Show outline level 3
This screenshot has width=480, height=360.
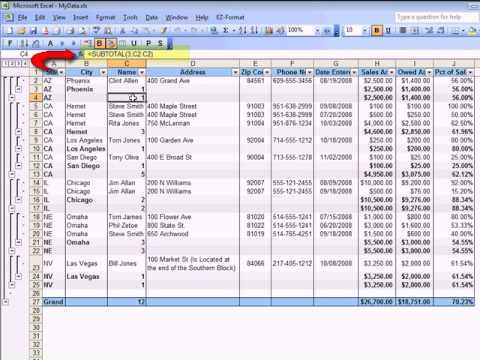coord(19,63)
